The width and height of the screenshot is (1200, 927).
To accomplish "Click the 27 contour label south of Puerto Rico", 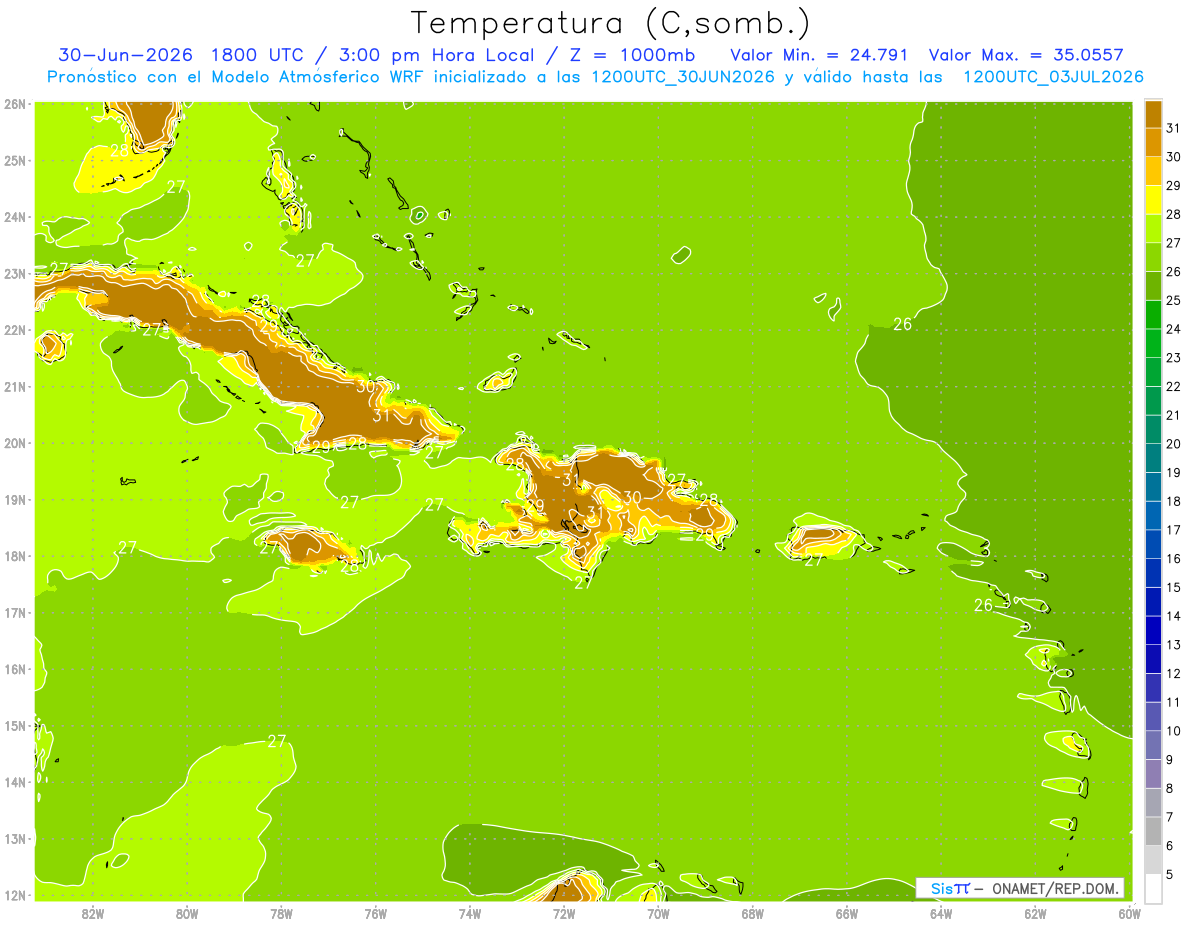I will pos(814,560).
